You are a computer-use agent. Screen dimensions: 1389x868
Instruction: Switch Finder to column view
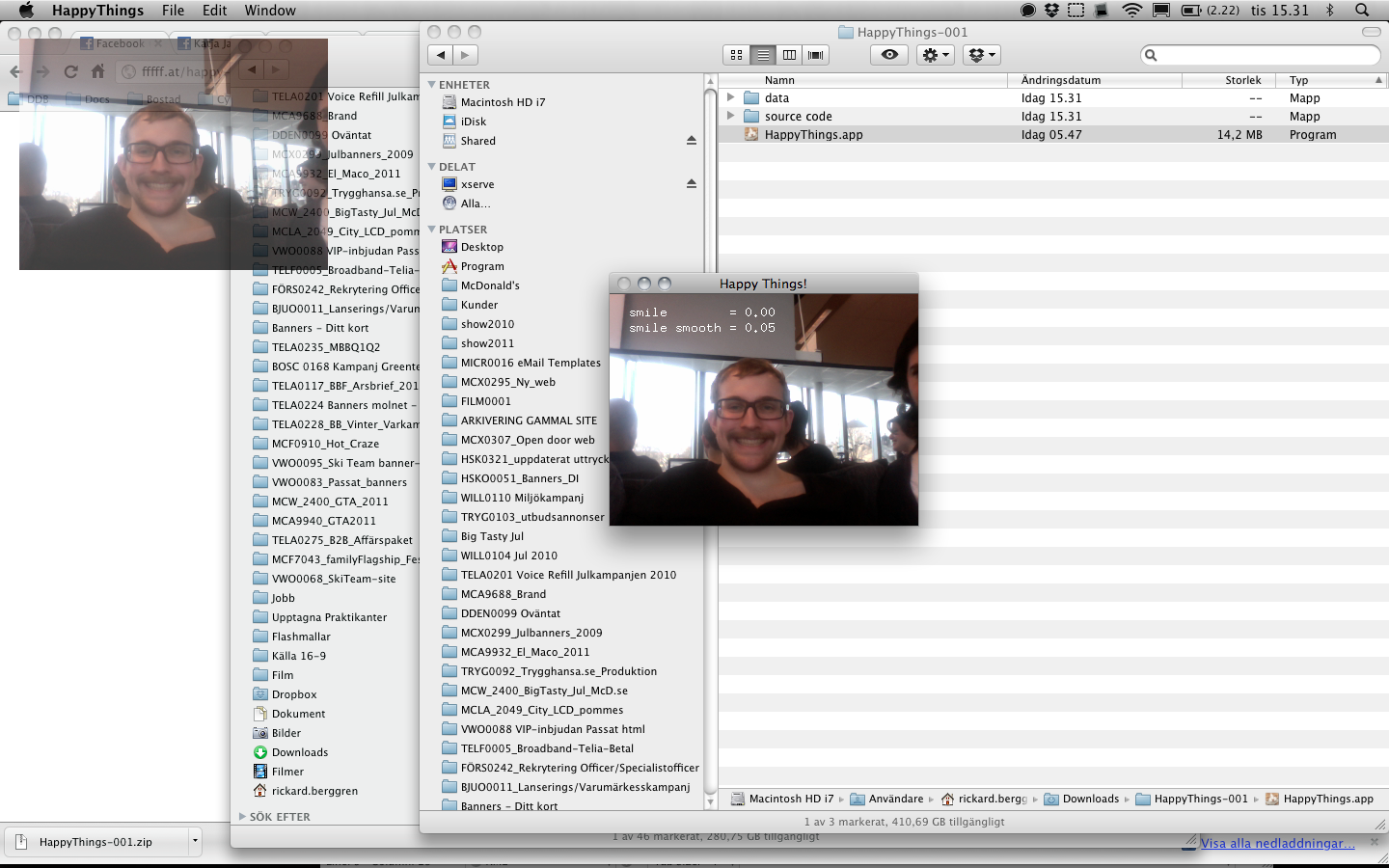(x=789, y=55)
